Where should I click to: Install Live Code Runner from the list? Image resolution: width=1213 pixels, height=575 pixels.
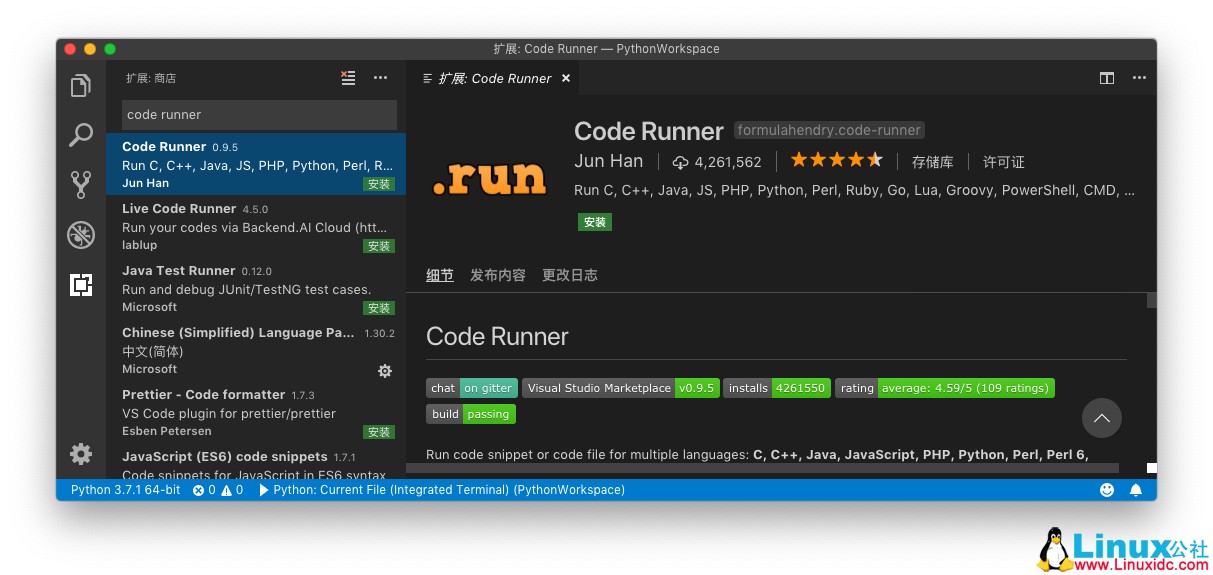coord(379,246)
